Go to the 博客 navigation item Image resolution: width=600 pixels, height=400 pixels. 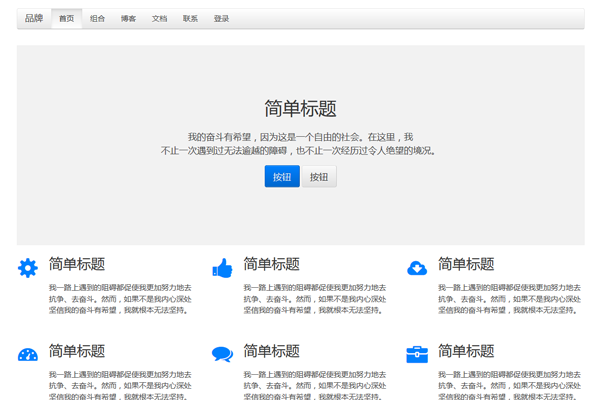click(x=128, y=18)
